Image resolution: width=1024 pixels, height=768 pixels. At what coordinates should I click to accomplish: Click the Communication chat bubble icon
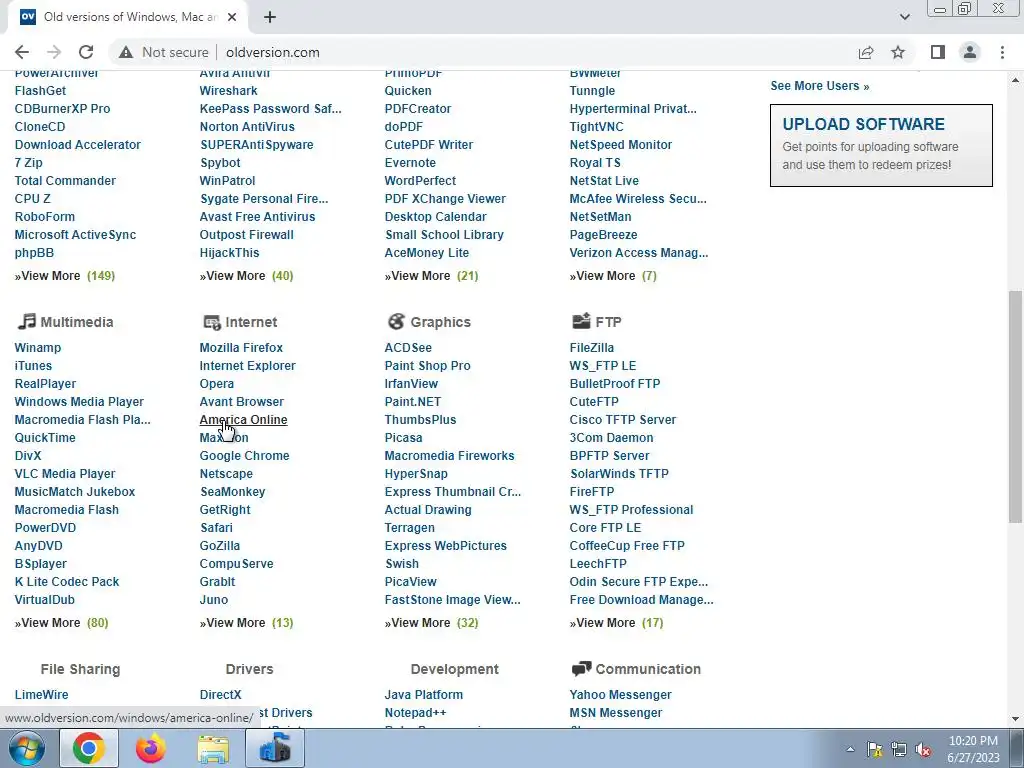point(581,669)
